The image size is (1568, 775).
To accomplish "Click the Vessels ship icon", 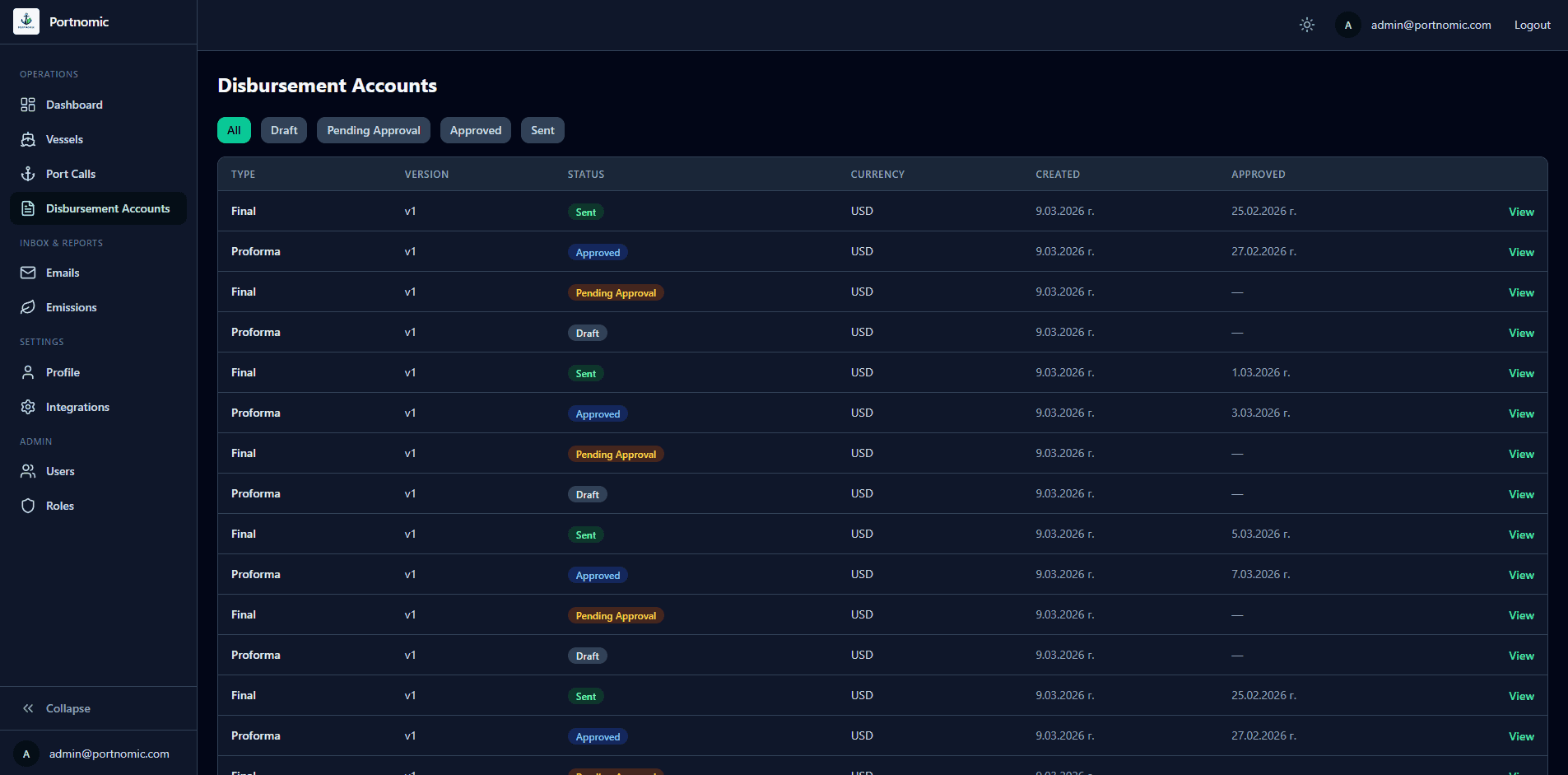I will [28, 139].
